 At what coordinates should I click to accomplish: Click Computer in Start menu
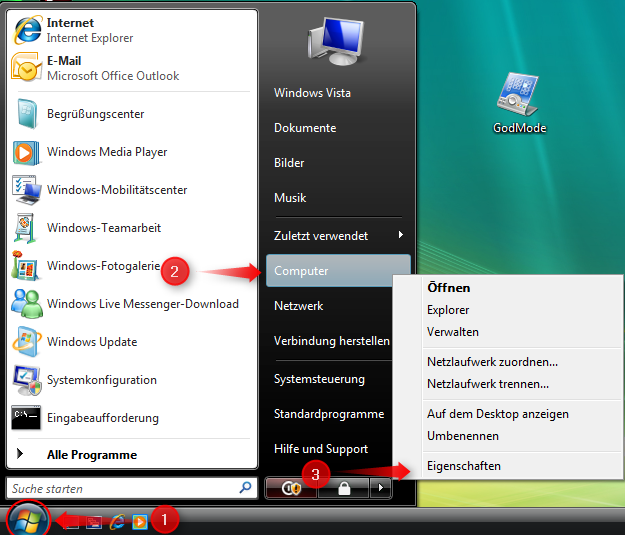[x=338, y=270]
